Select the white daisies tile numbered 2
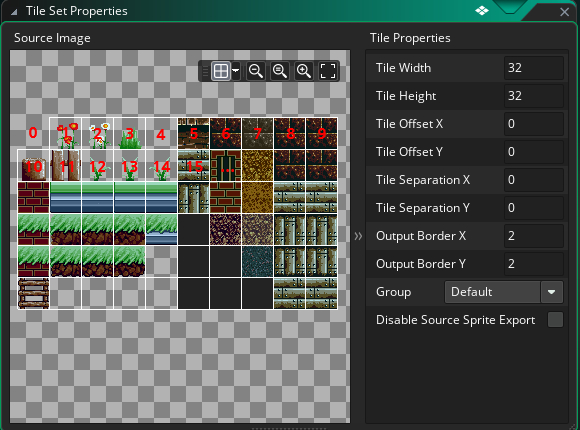The width and height of the screenshot is (580, 430). [x=98, y=134]
